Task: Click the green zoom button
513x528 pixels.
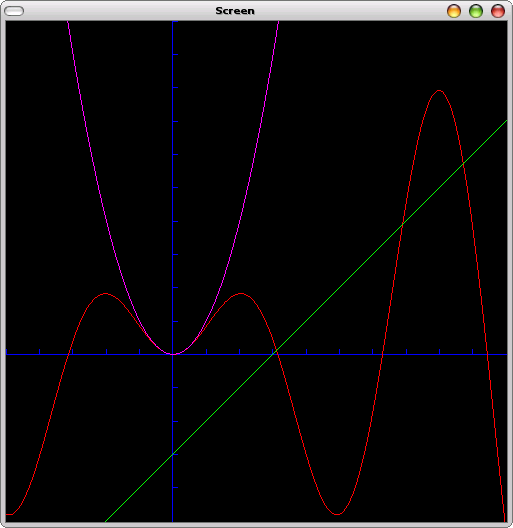Action: (x=476, y=11)
